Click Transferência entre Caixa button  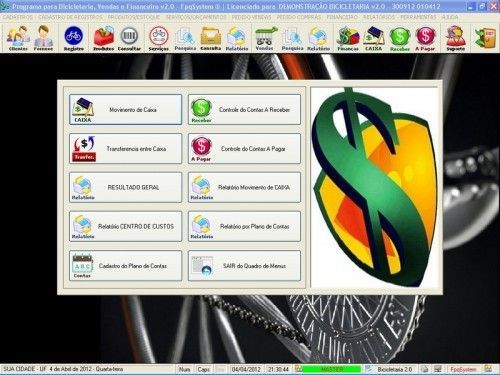[x=126, y=149]
